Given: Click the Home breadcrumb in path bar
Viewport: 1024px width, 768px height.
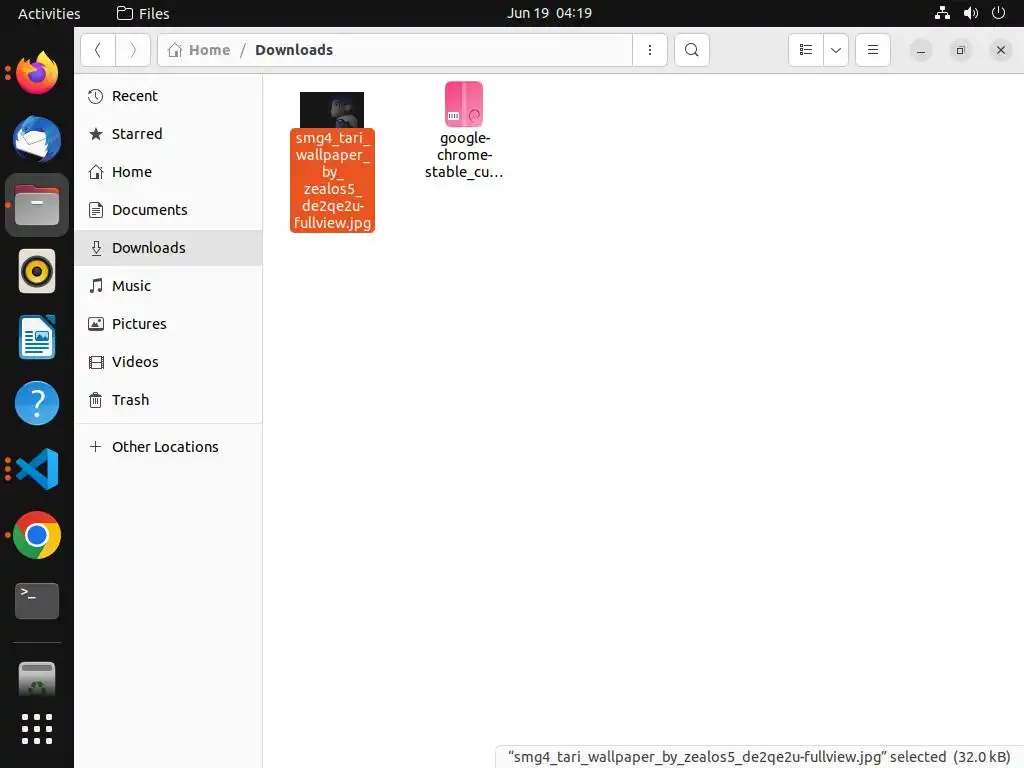Looking at the screenshot, I should point(199,50).
